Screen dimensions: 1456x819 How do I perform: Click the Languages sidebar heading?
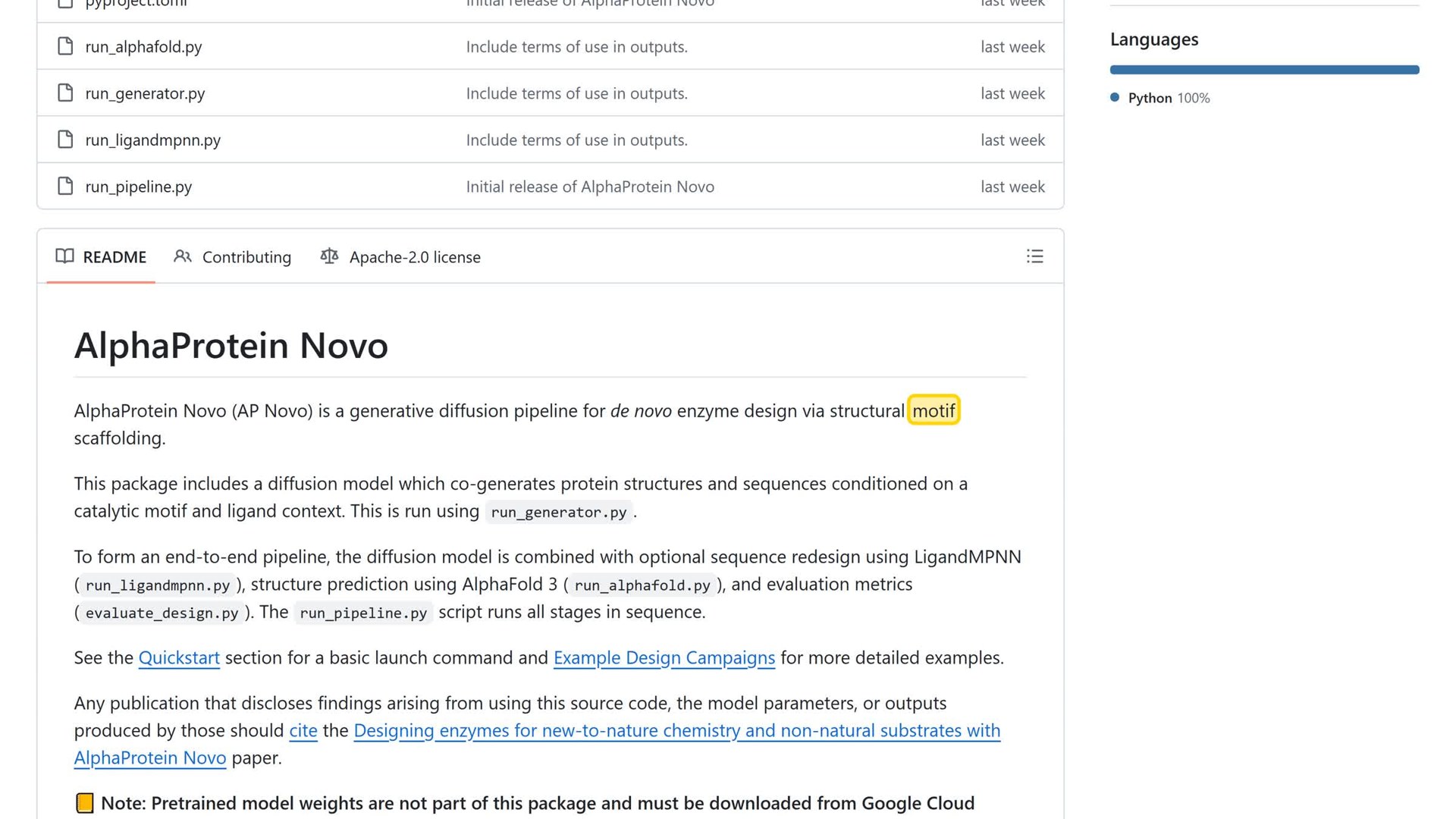point(1154,39)
